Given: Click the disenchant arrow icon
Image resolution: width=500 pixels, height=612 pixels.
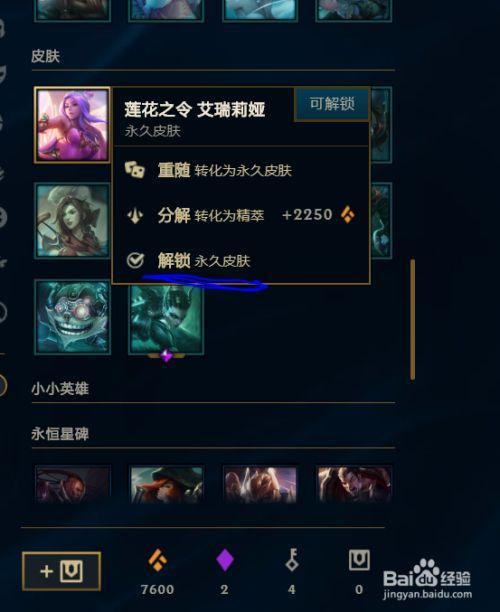Looking at the screenshot, I should coord(135,215).
